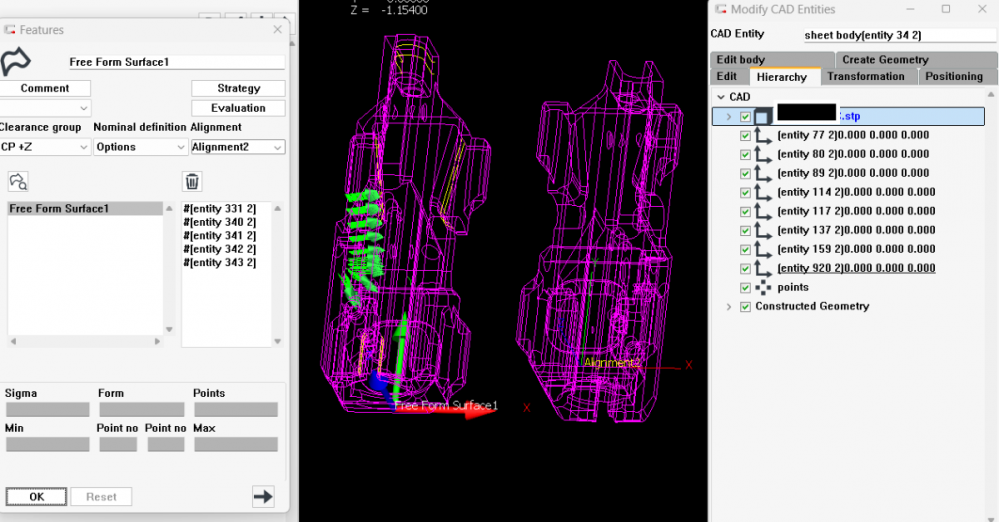The width and height of the screenshot is (999, 522).
Task: Uncheck the entity 80 2 checkbox
Action: [x=745, y=155]
